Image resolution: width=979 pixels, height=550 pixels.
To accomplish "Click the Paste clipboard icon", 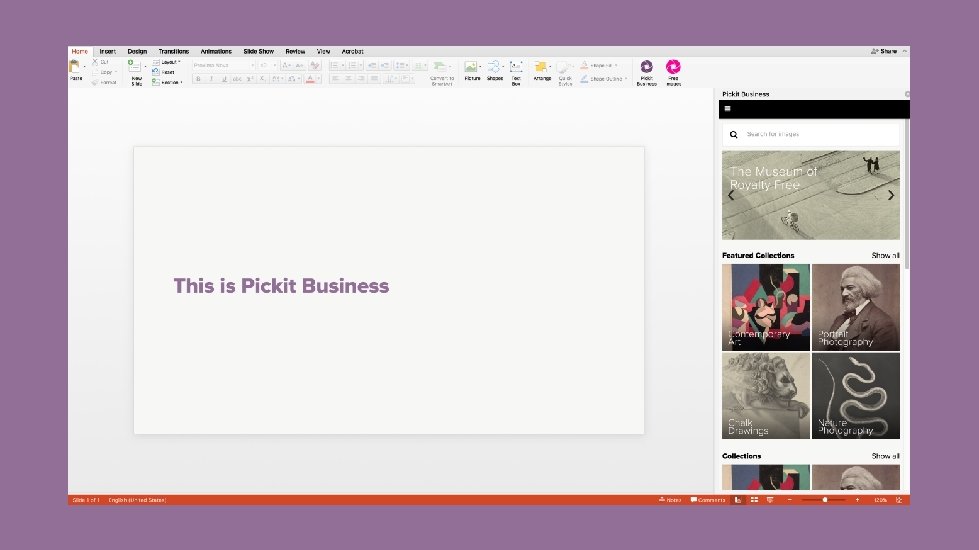I will 74,66.
